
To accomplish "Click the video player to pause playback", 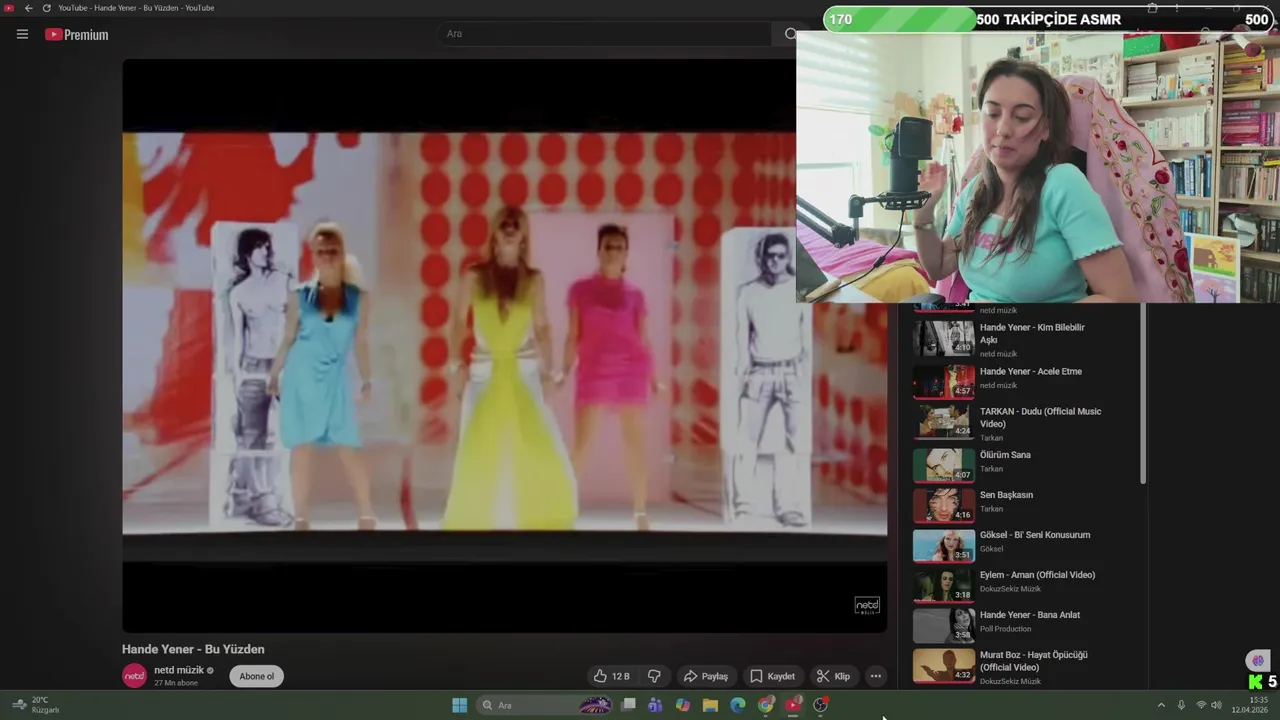I will point(504,345).
